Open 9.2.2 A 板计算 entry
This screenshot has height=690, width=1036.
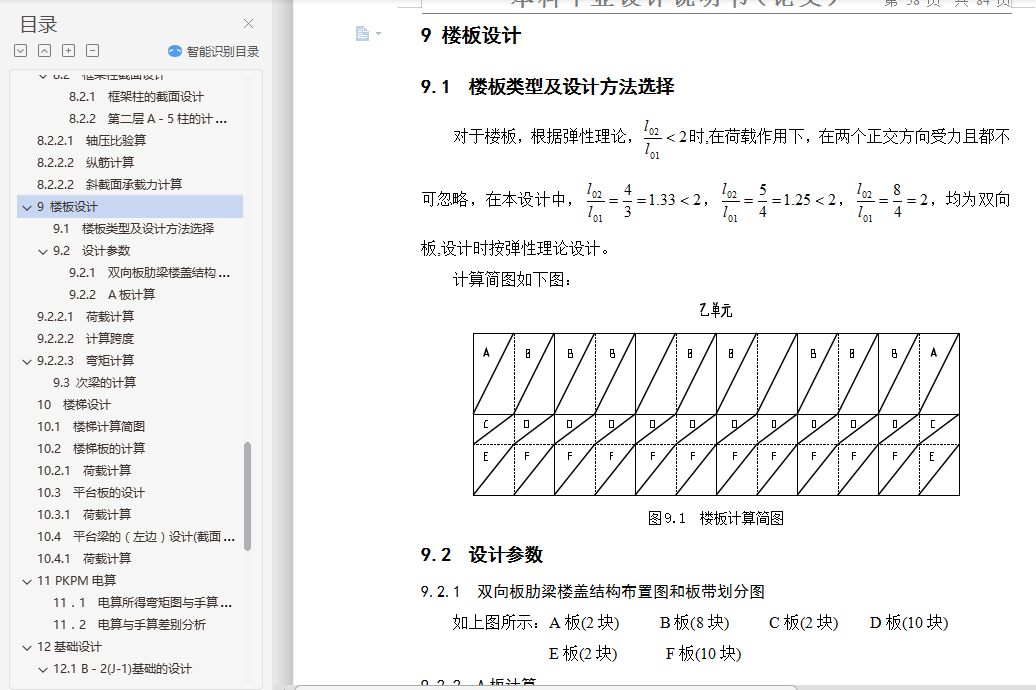click(x=112, y=295)
